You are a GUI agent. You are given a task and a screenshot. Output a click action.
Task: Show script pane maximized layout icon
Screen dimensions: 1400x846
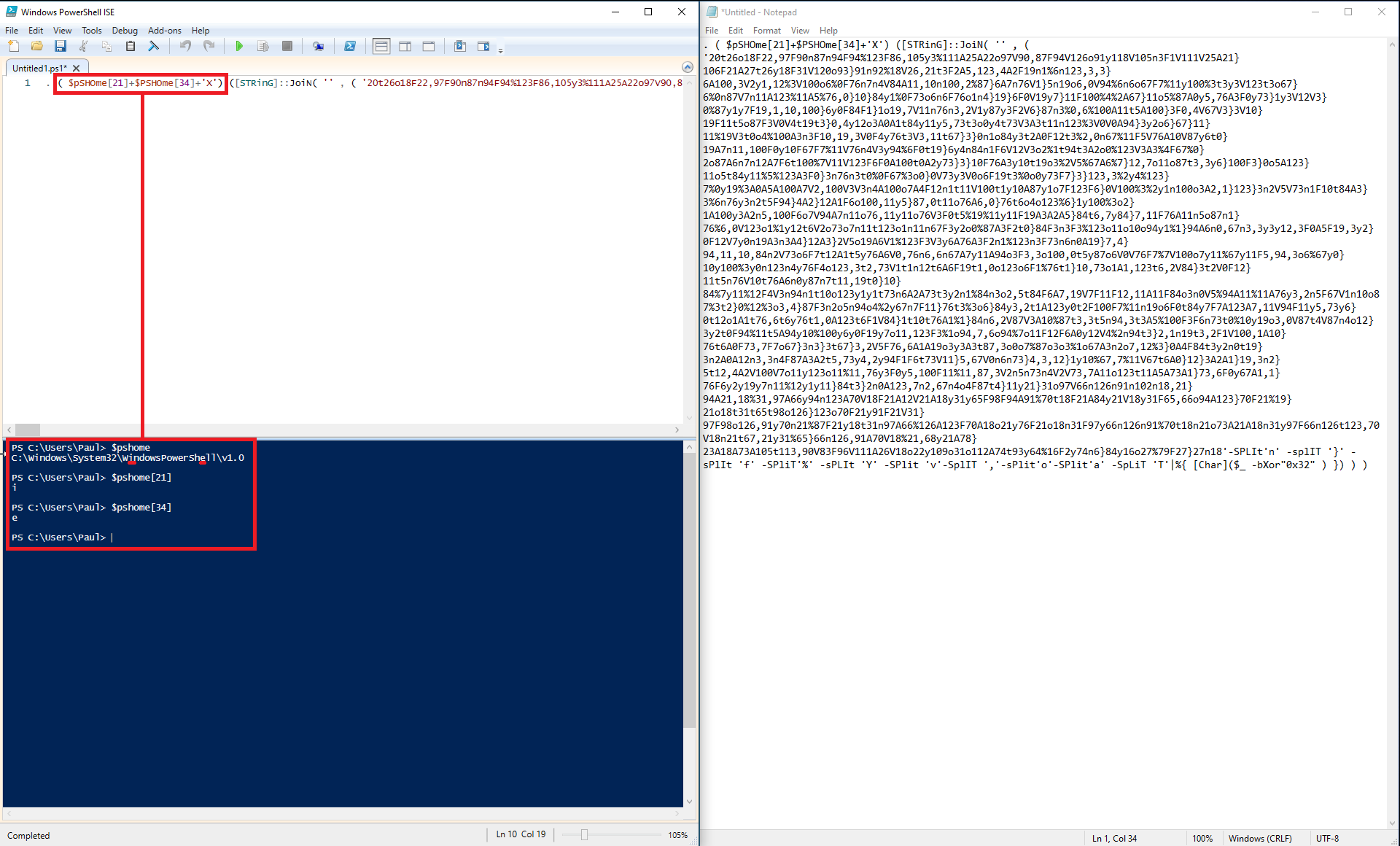[x=429, y=46]
